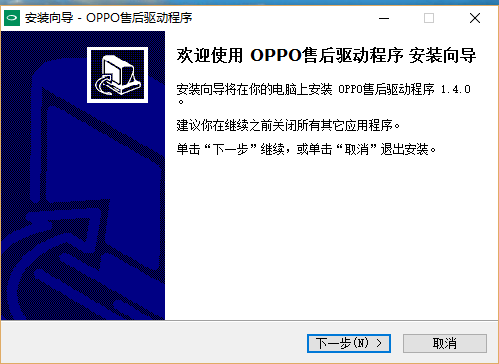Click the green OPPO logo in title bar
The image size is (499, 364).
coord(12,18)
